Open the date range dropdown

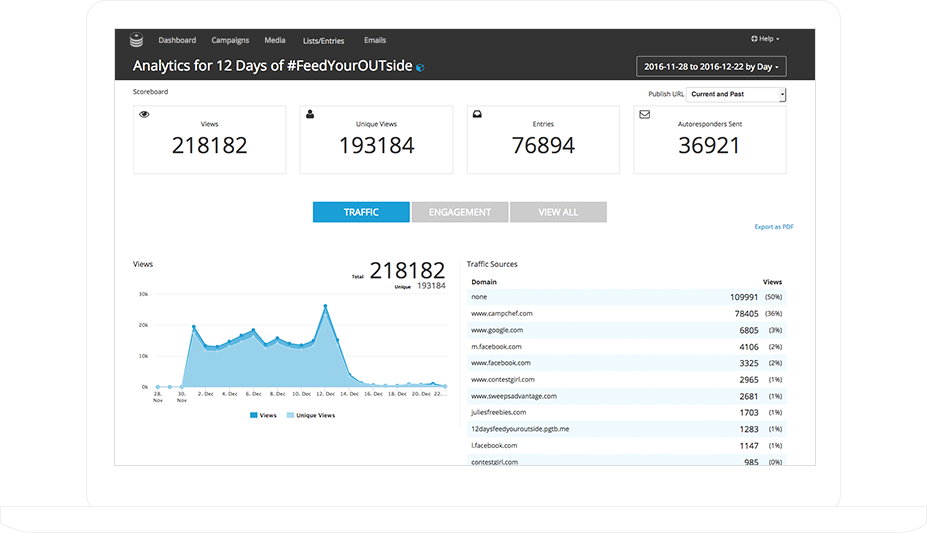[711, 66]
